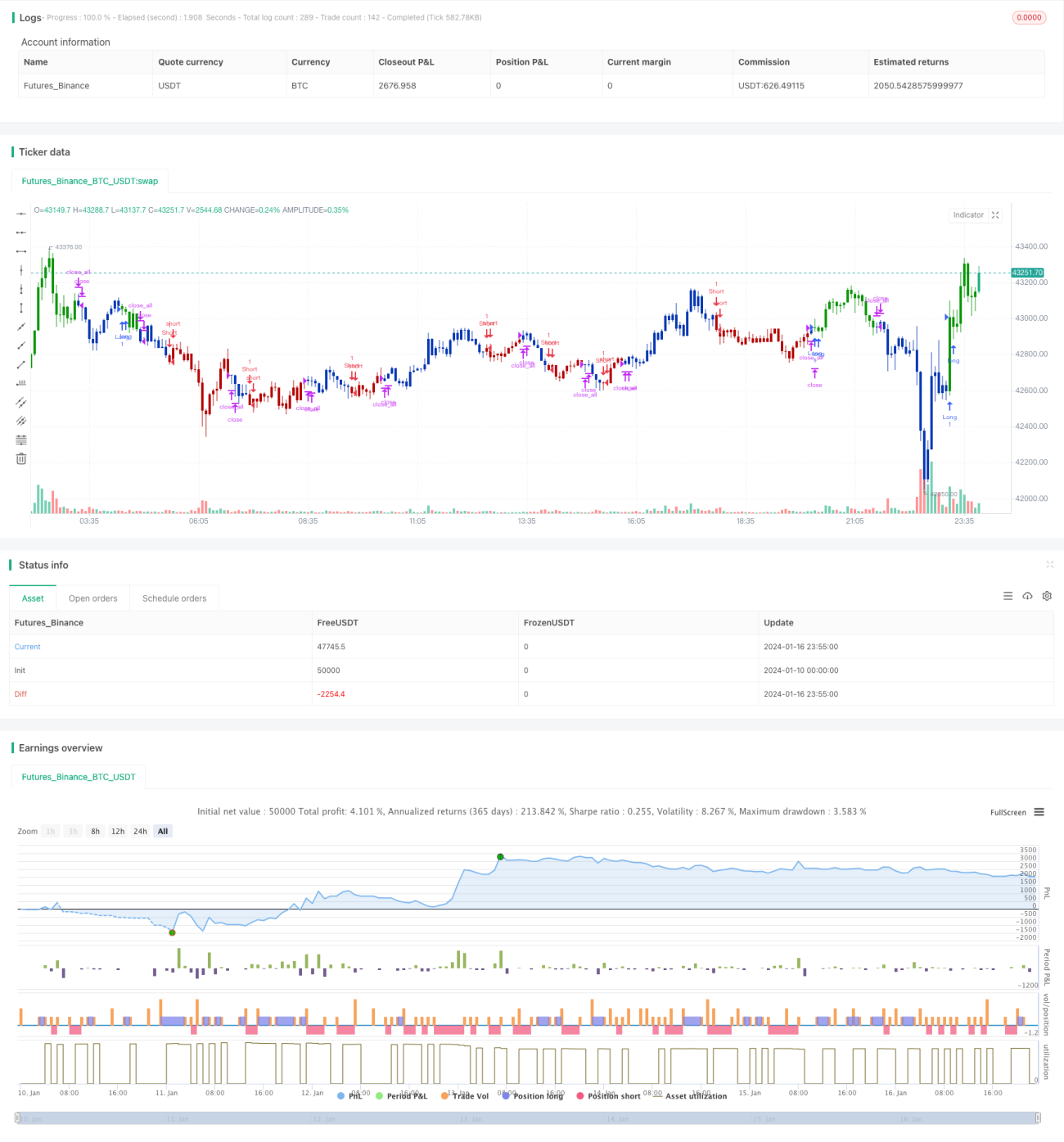
Task: Set earnings zoom to 12h
Action: pos(118,831)
